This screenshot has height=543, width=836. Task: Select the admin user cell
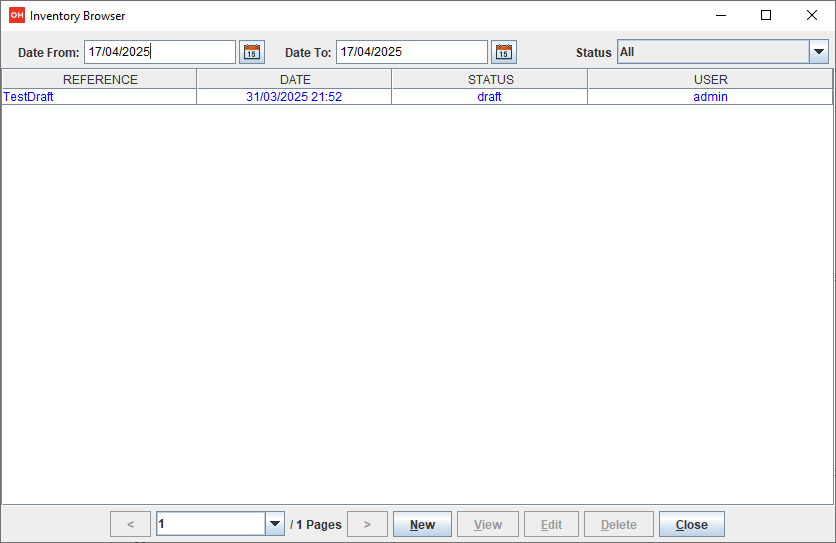click(710, 97)
